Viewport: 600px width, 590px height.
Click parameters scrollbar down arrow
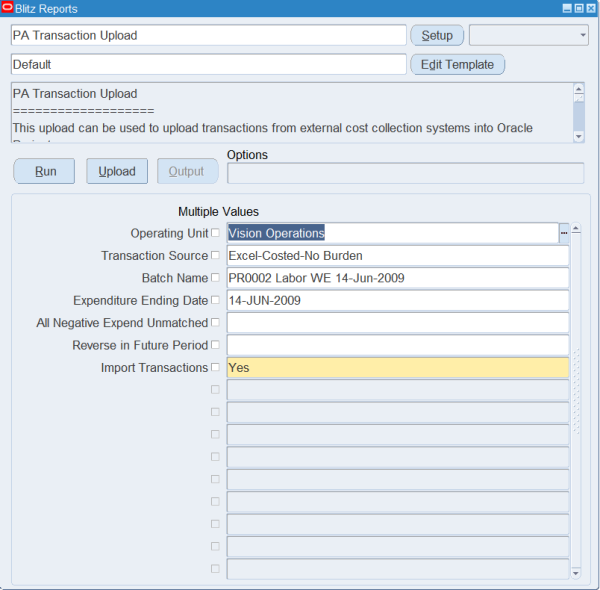point(576,573)
